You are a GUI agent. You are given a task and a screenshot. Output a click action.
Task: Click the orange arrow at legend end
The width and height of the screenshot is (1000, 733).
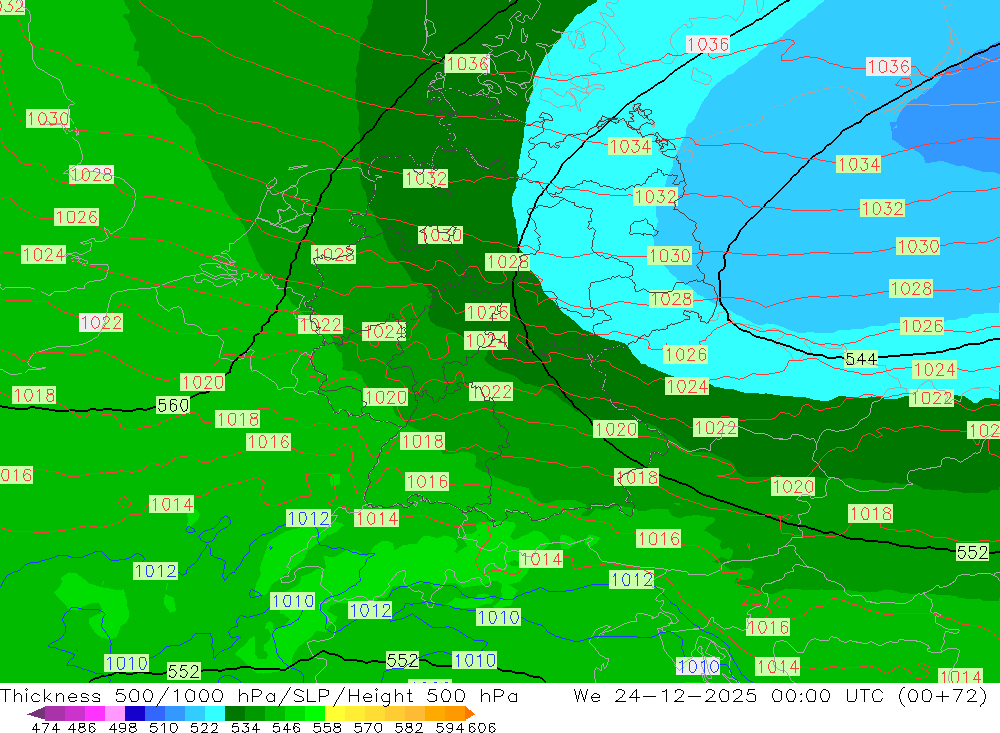[469, 714]
